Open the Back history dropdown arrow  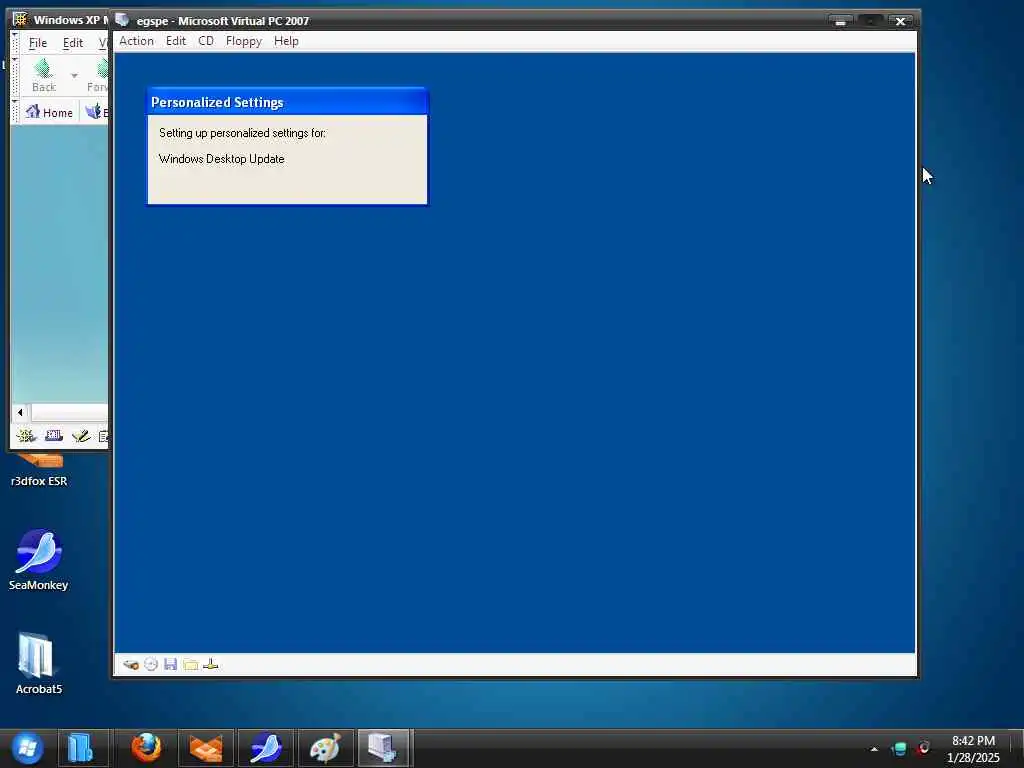click(x=74, y=76)
